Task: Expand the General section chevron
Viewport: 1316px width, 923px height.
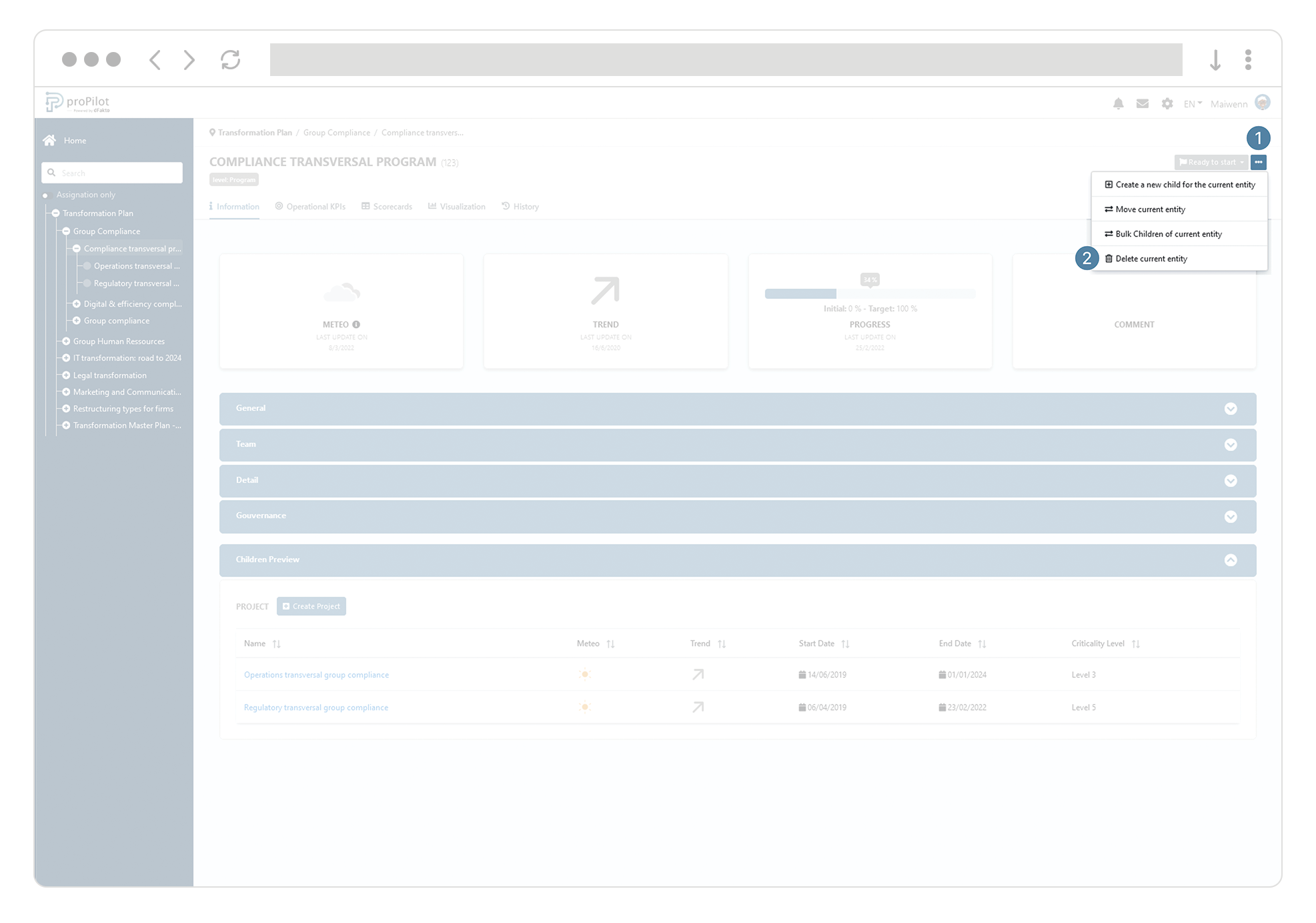Action: 1231,409
